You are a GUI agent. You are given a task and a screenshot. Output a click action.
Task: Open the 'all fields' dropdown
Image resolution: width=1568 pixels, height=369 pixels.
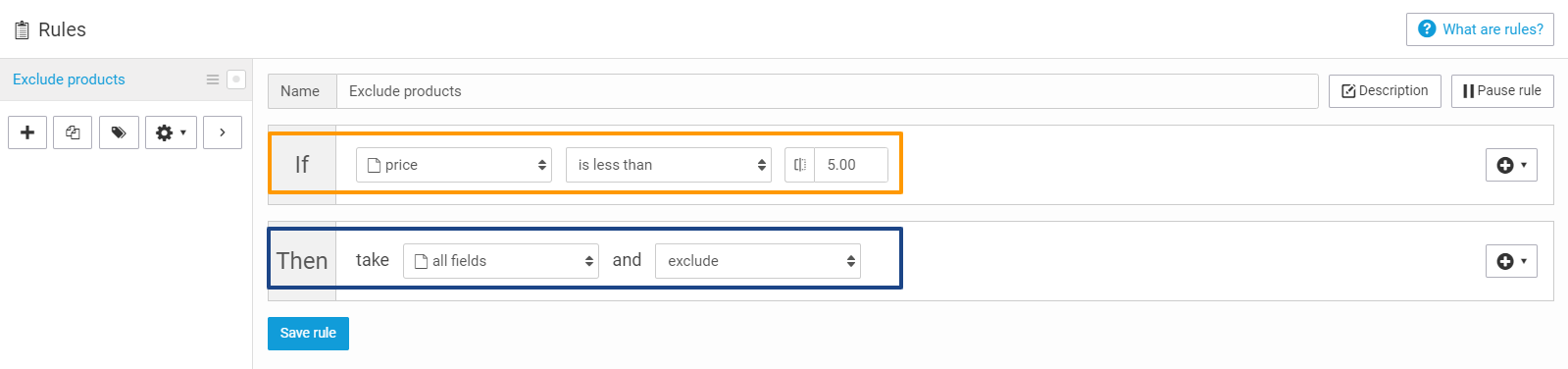[x=501, y=261]
